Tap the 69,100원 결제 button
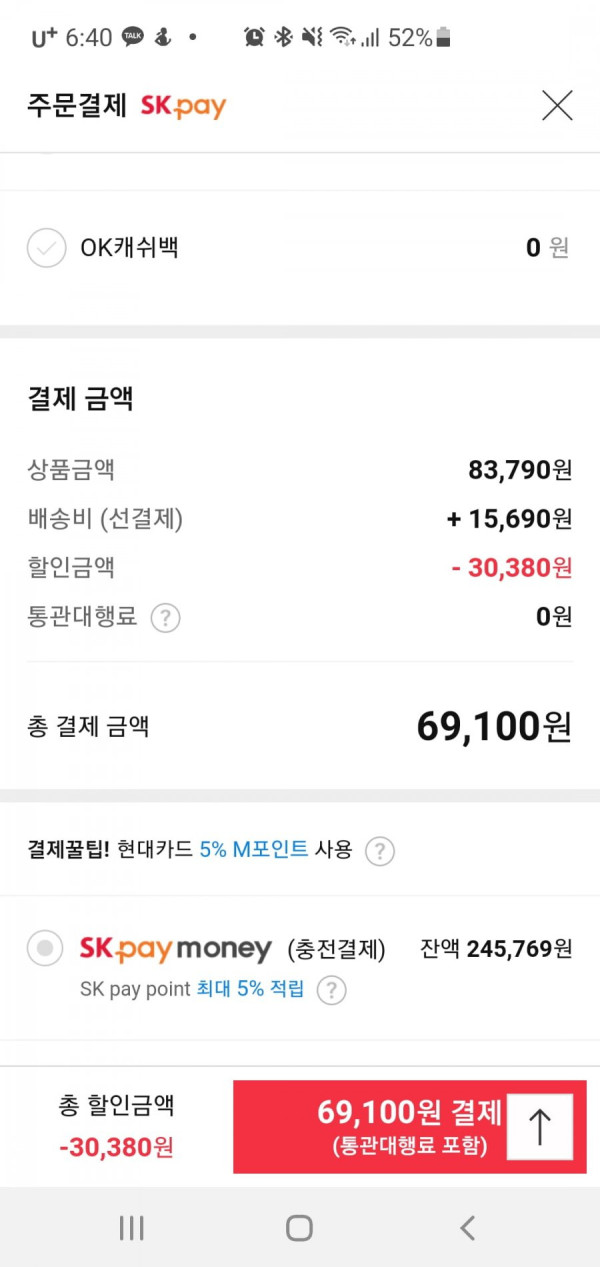This screenshot has height=1267, width=600. point(410,1127)
